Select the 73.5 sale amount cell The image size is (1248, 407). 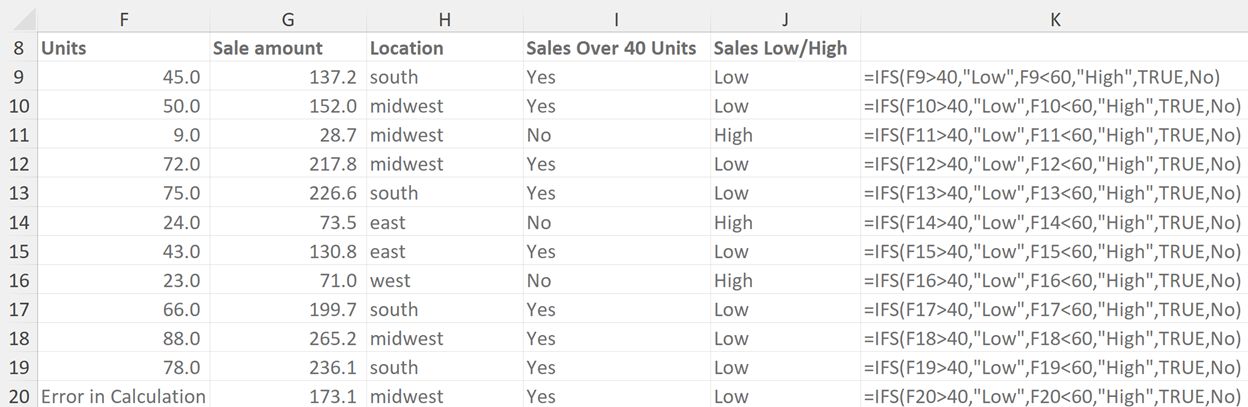click(287, 222)
